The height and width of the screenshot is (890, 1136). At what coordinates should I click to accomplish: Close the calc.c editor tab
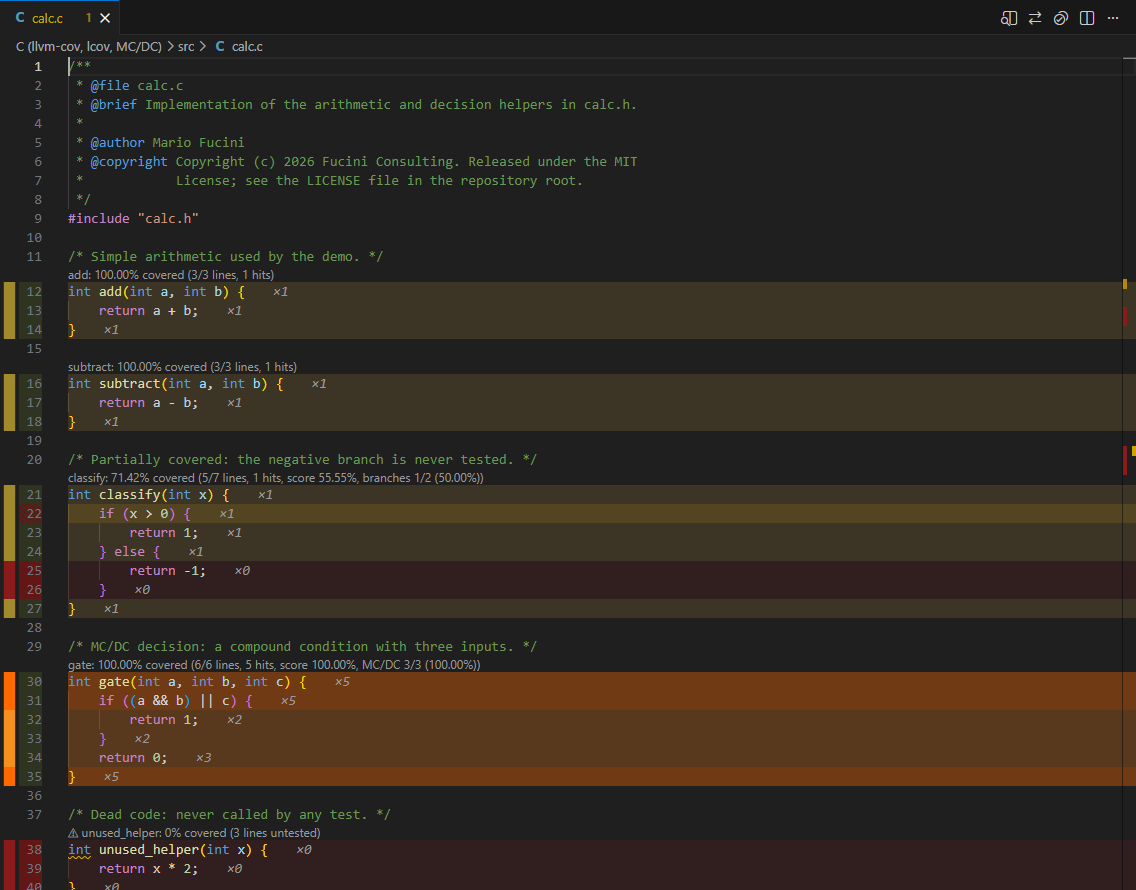(105, 18)
